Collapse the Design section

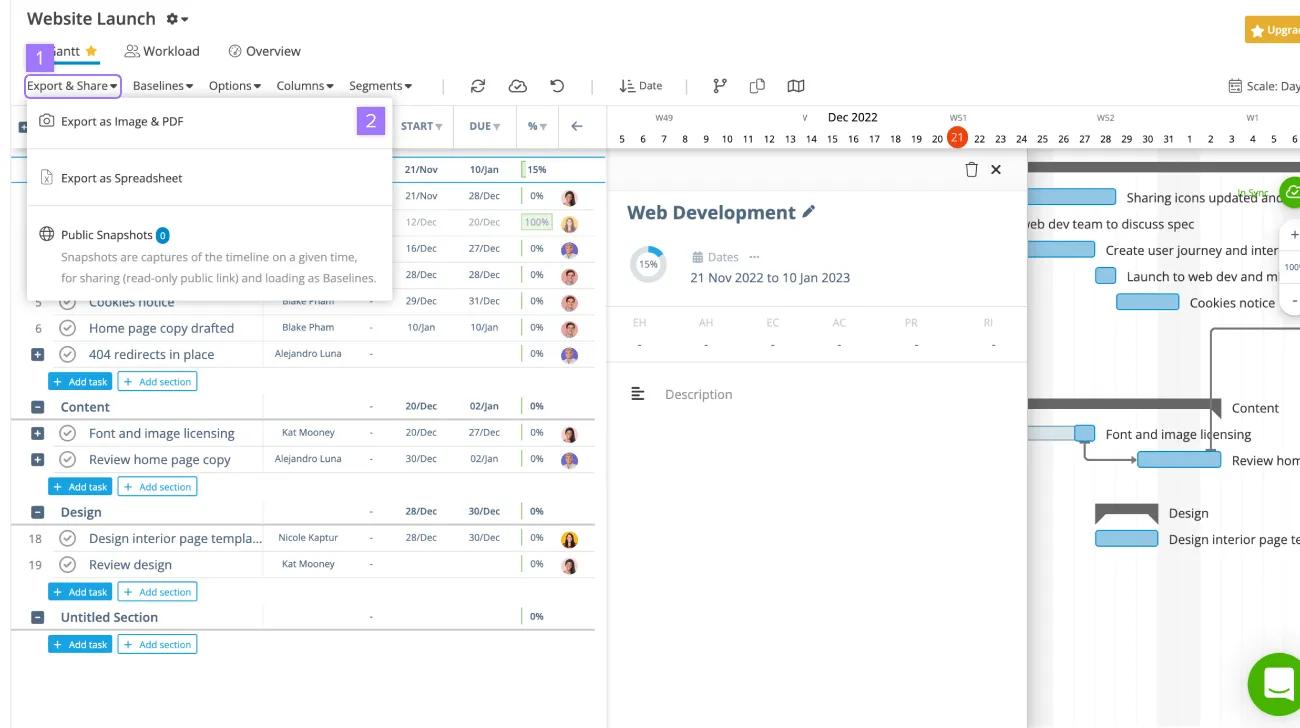pos(37,511)
